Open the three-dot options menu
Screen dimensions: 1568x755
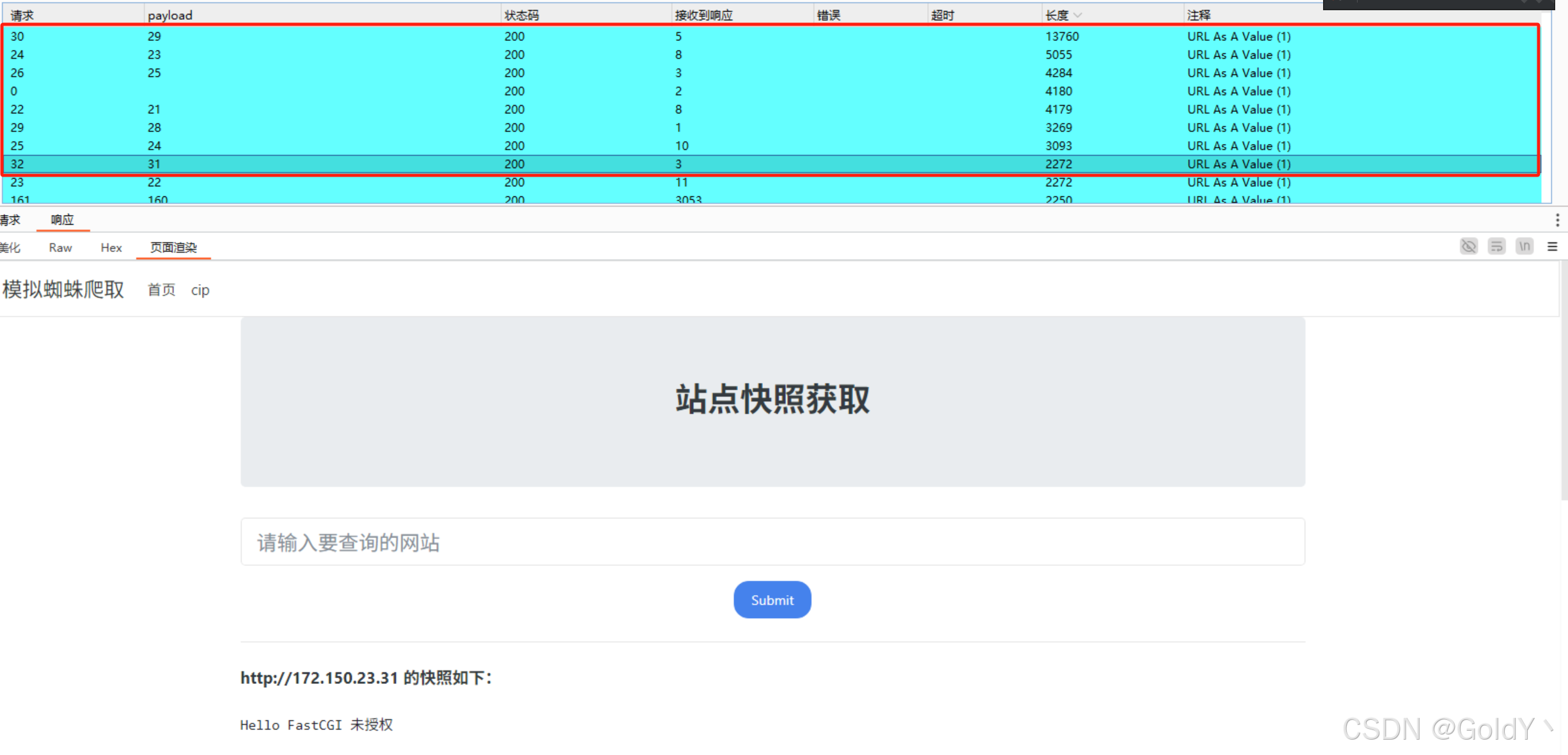tap(1557, 220)
